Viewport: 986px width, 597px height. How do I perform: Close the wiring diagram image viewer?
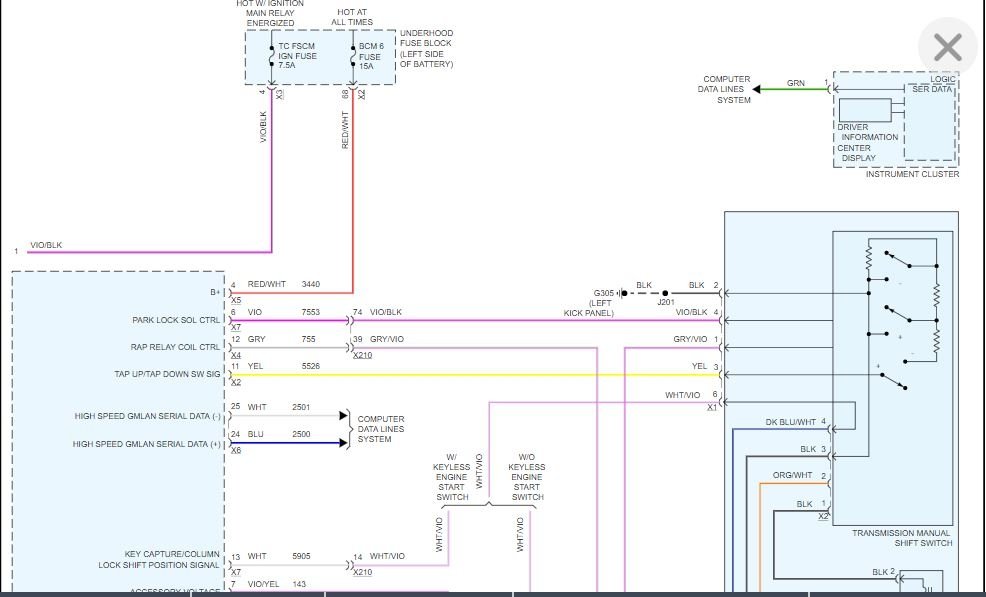pos(948,47)
